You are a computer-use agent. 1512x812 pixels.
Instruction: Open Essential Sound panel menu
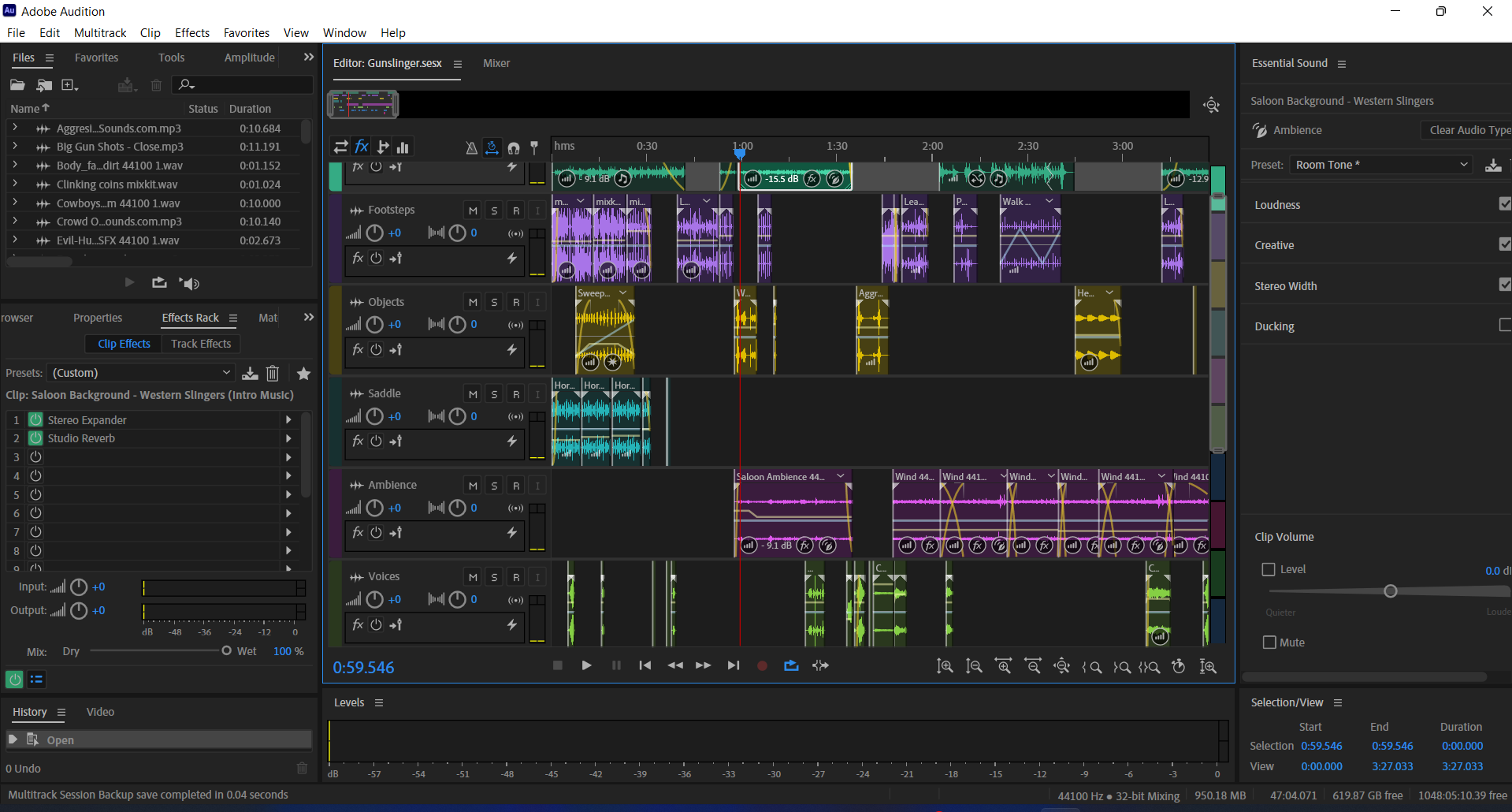1341,64
